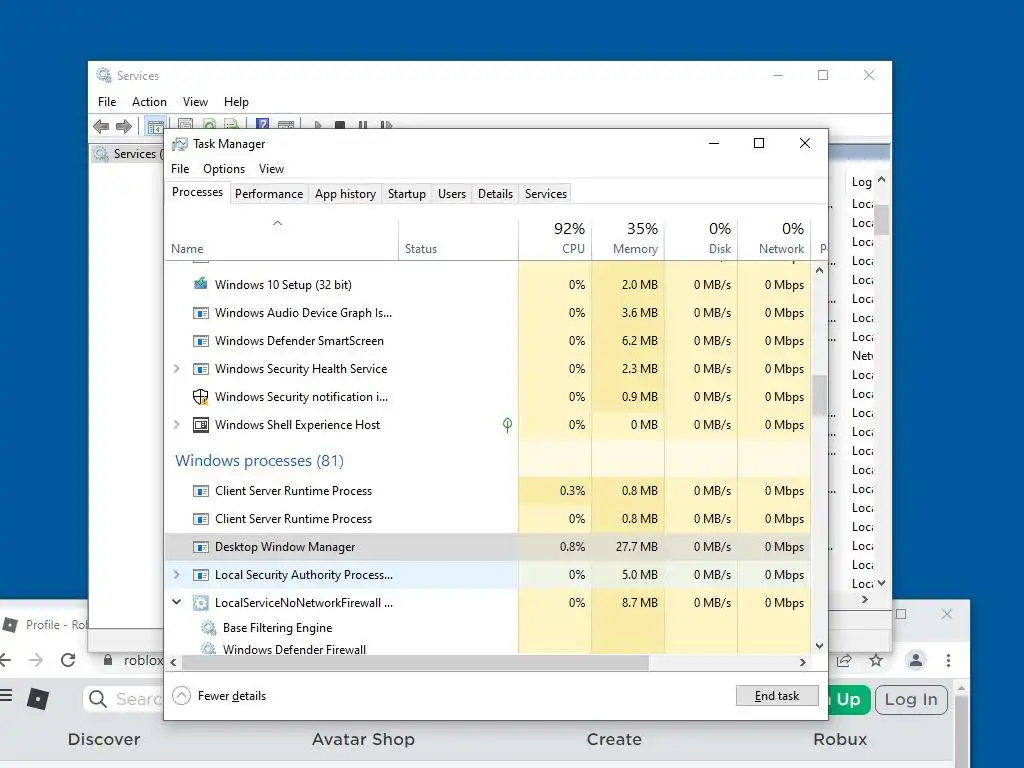Switch to the Details tab

tap(495, 194)
